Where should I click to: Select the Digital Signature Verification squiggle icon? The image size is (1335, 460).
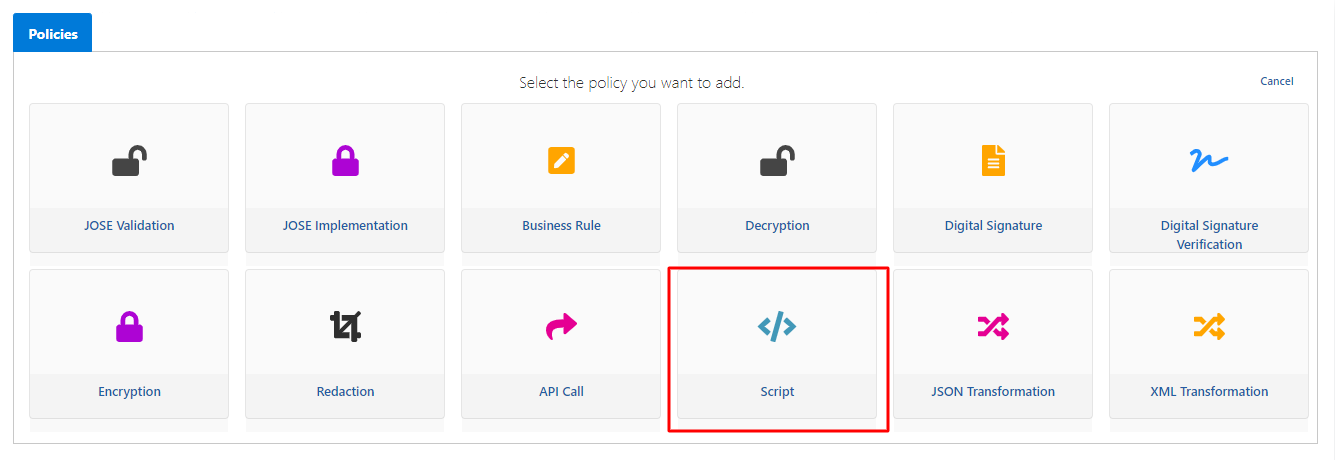pyautogui.click(x=1209, y=160)
